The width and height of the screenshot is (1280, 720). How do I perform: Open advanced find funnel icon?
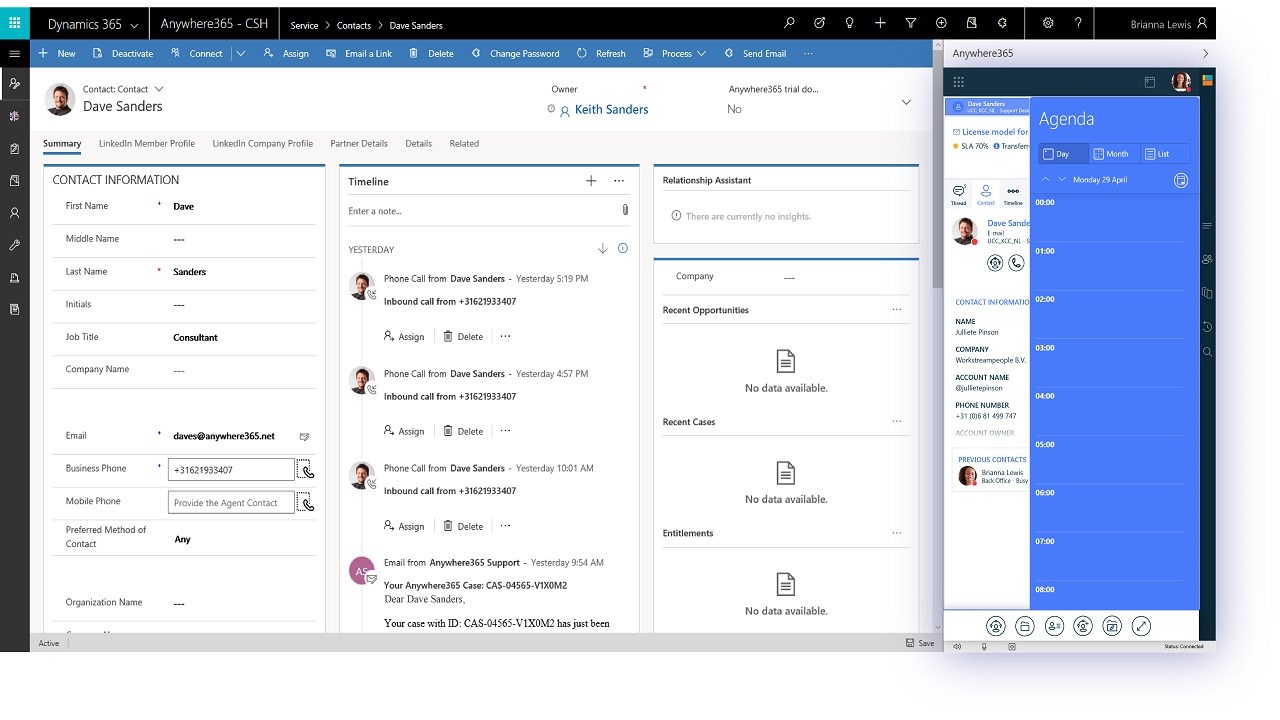[x=910, y=23]
